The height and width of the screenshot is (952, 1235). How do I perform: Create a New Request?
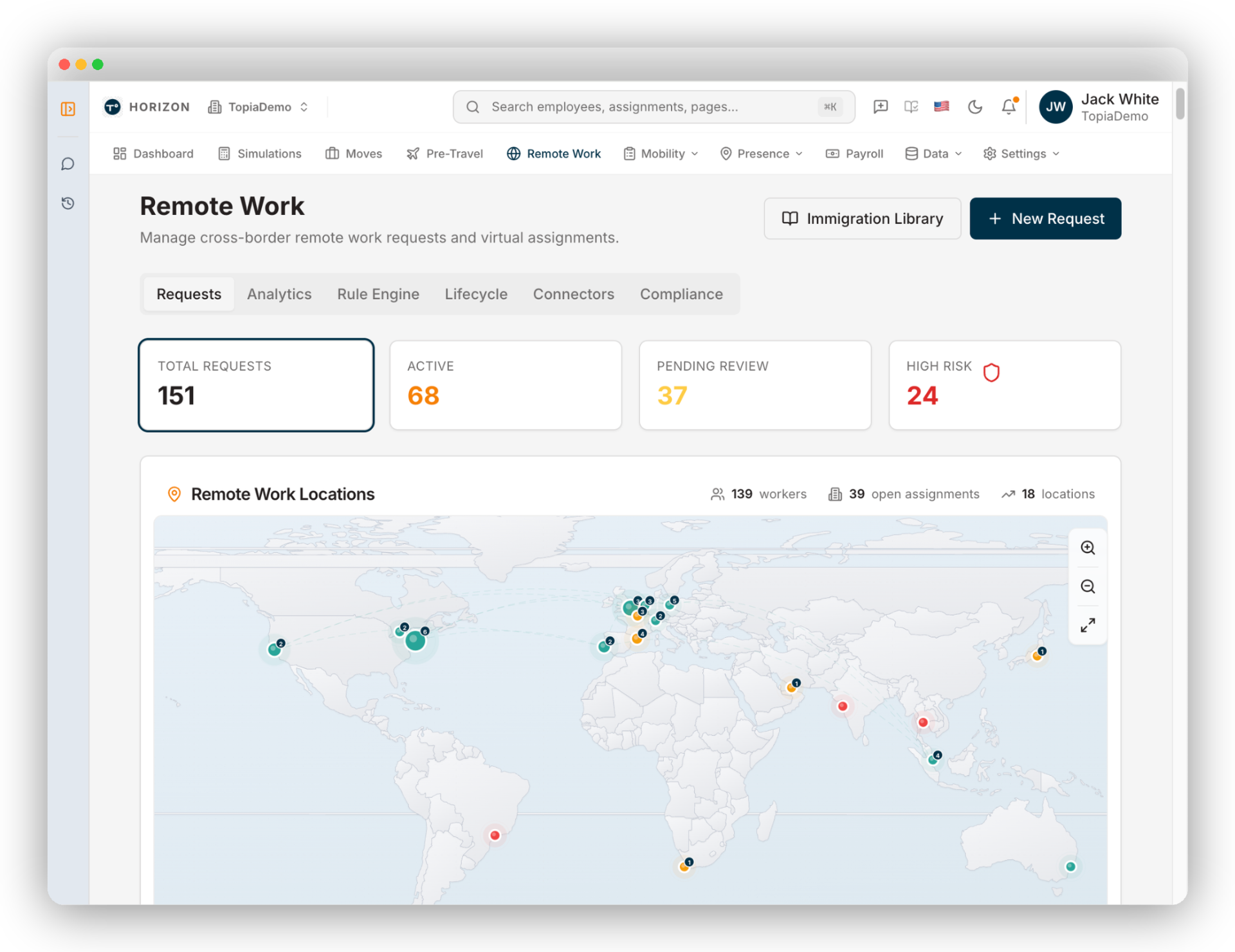(1045, 219)
